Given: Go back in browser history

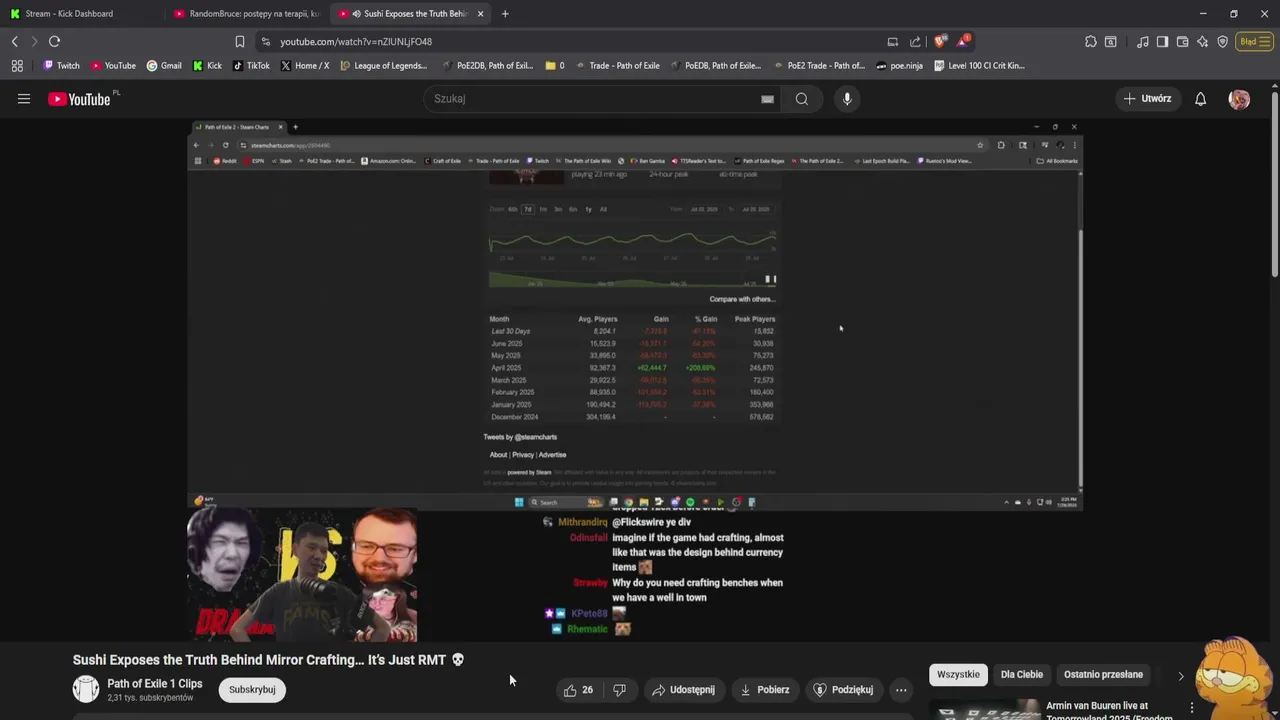Looking at the screenshot, I should [14, 42].
